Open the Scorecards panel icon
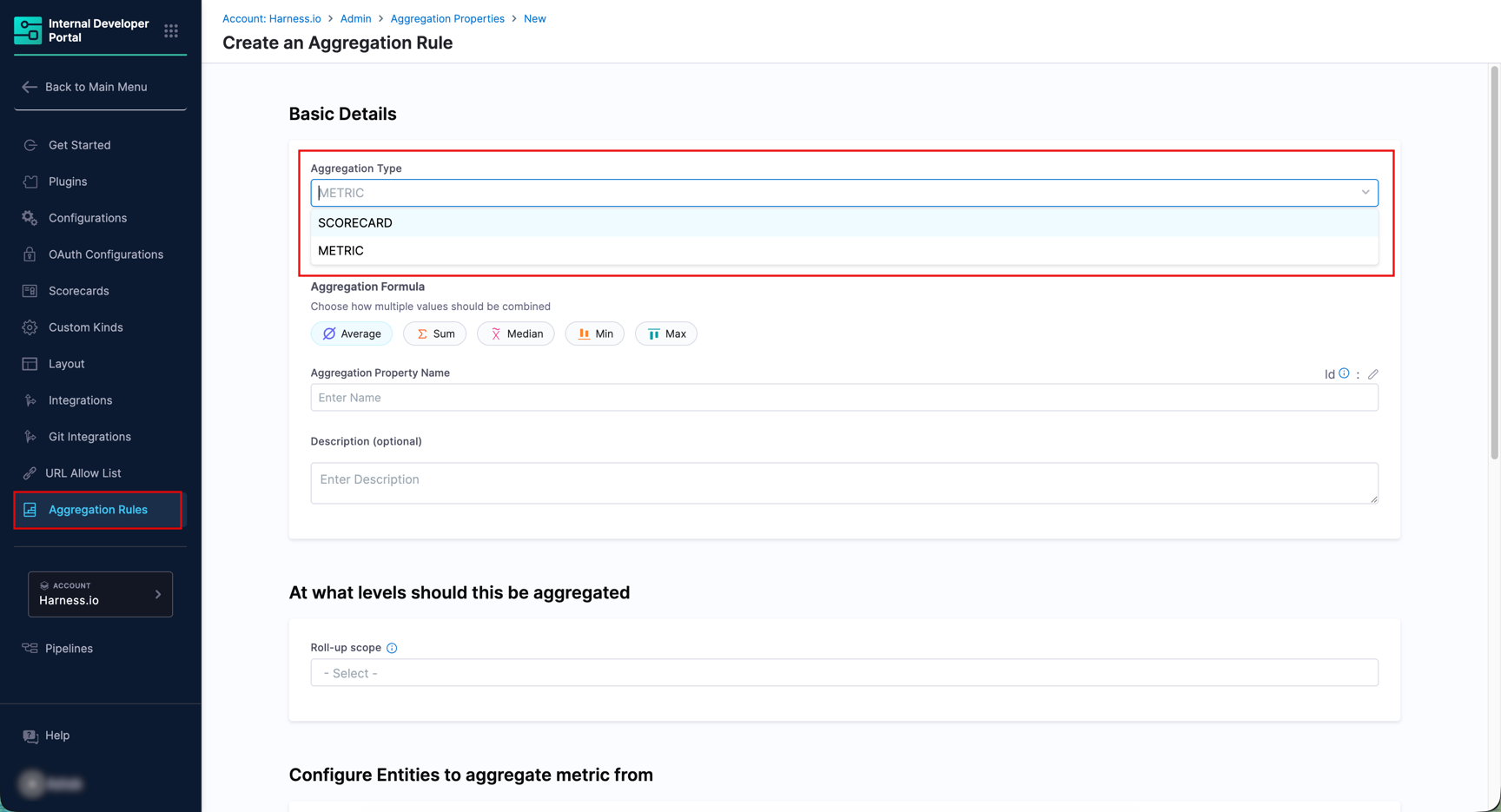The height and width of the screenshot is (812, 1501). (29, 290)
